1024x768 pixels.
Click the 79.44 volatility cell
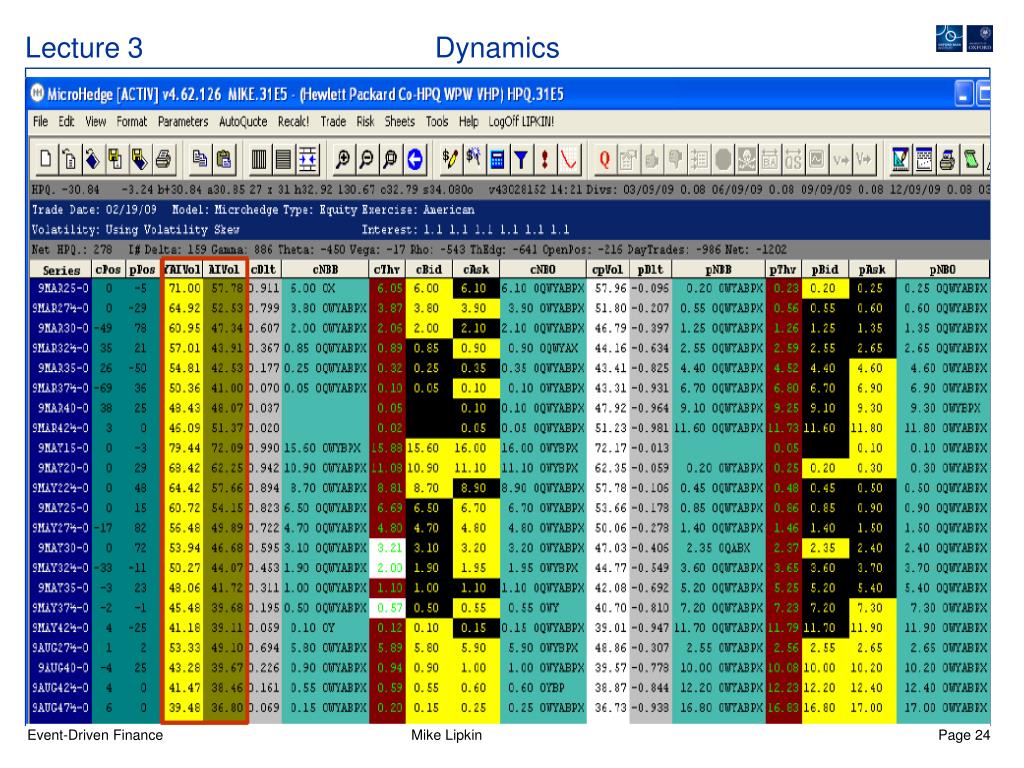[x=184, y=448]
